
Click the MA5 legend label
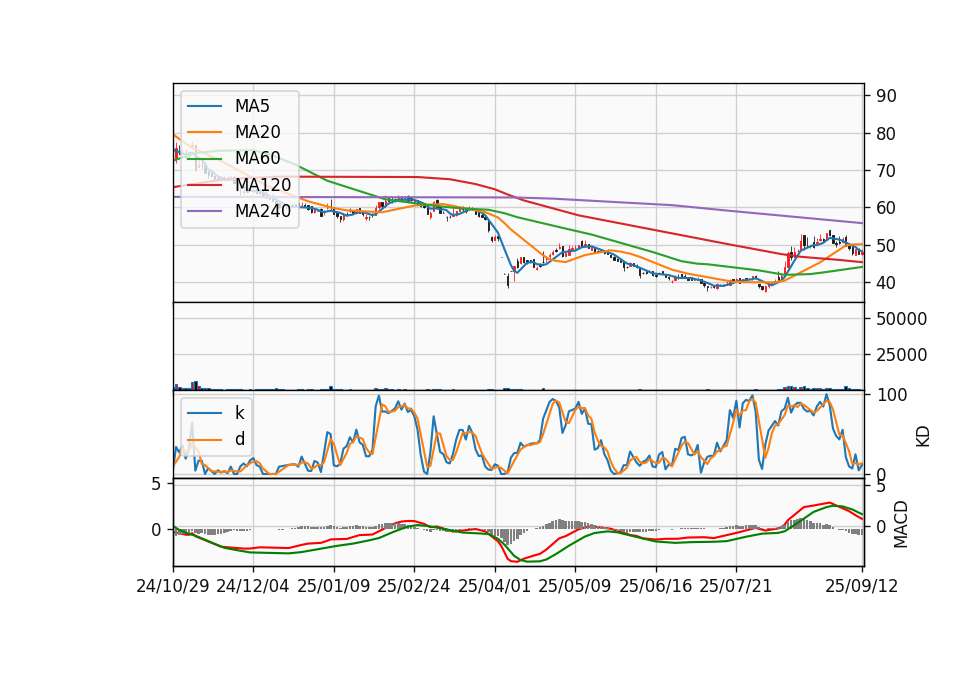click(252, 106)
